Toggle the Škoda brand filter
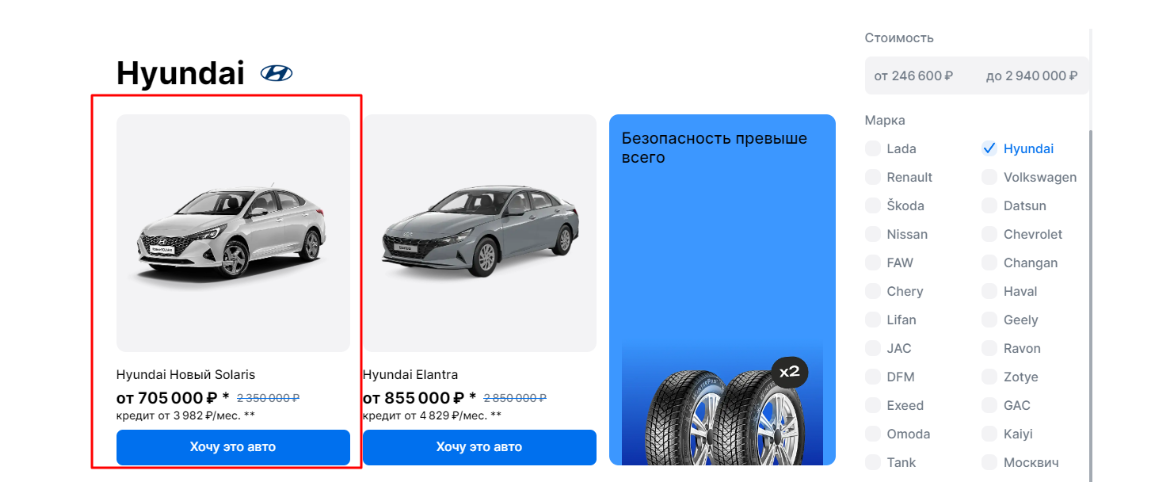 pyautogui.click(x=872, y=205)
